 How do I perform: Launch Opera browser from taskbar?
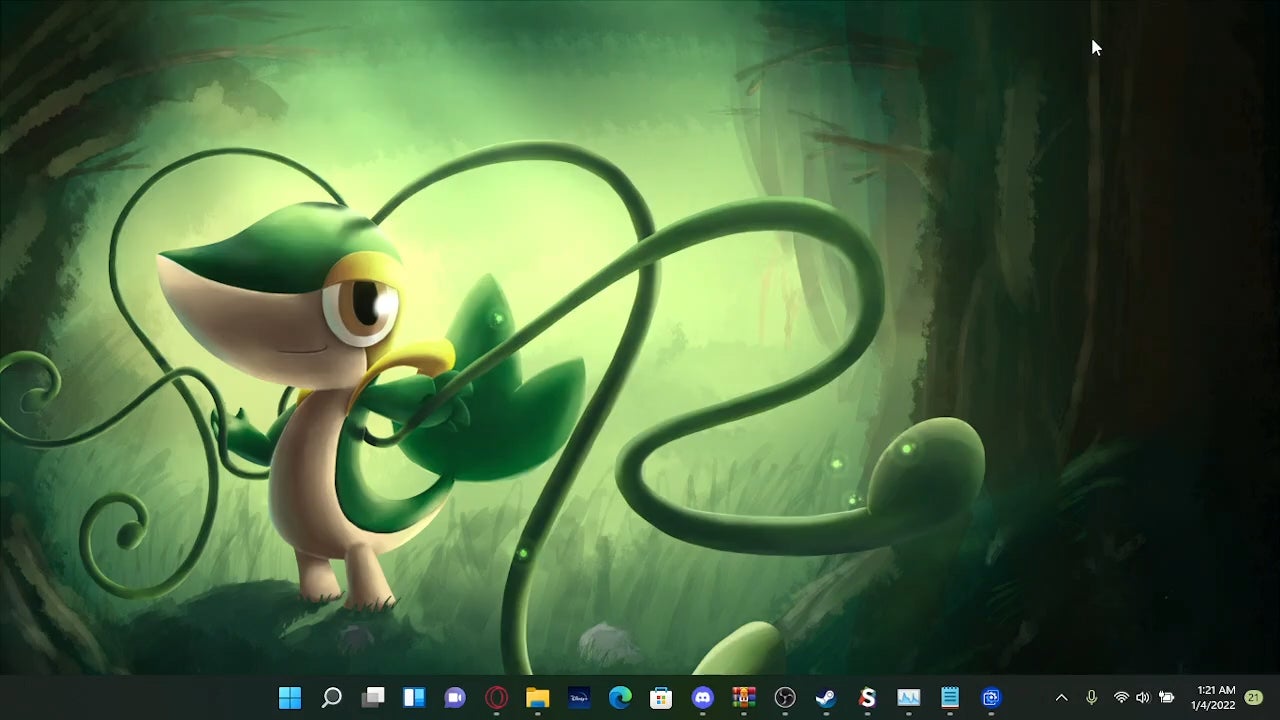(496, 698)
